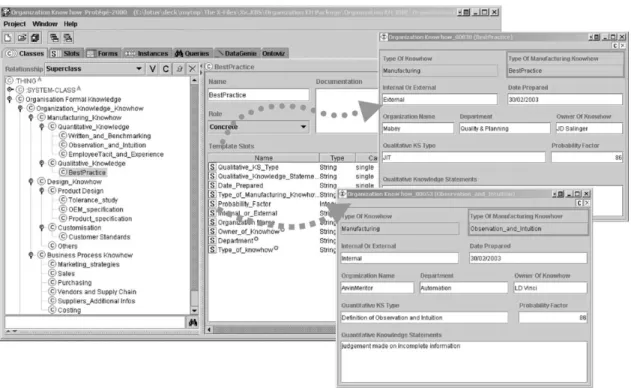Click Template Slots horizontal scrollbar left arrow
The height and width of the screenshot is (391, 631).
point(209,329)
